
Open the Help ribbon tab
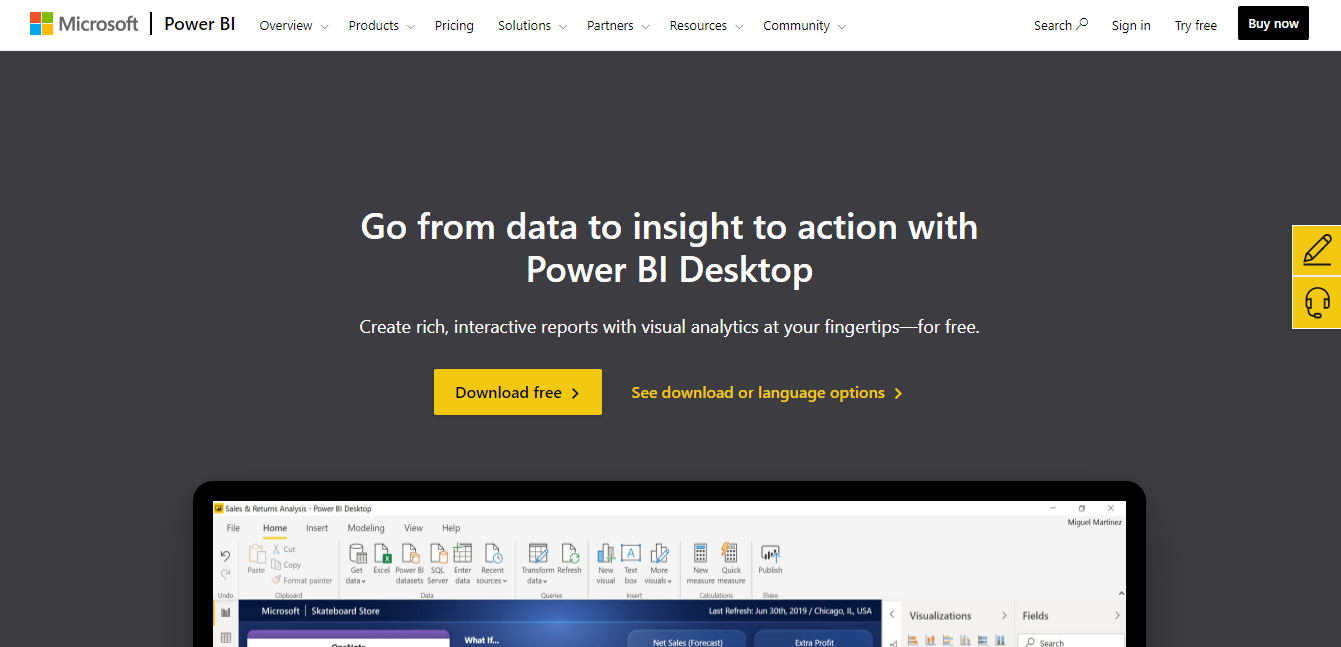pyautogui.click(x=451, y=528)
